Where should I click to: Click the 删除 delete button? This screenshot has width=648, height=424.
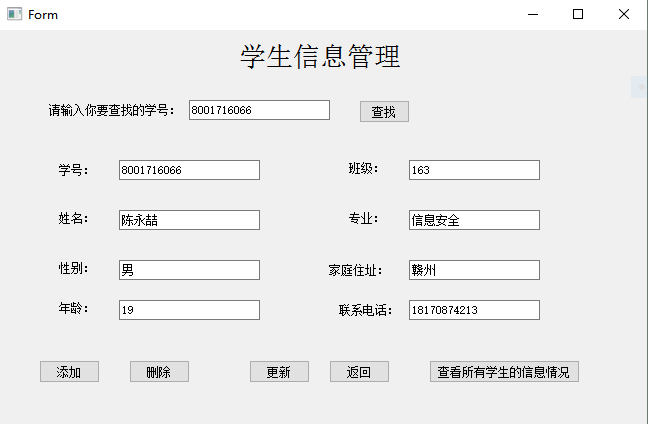(x=160, y=372)
